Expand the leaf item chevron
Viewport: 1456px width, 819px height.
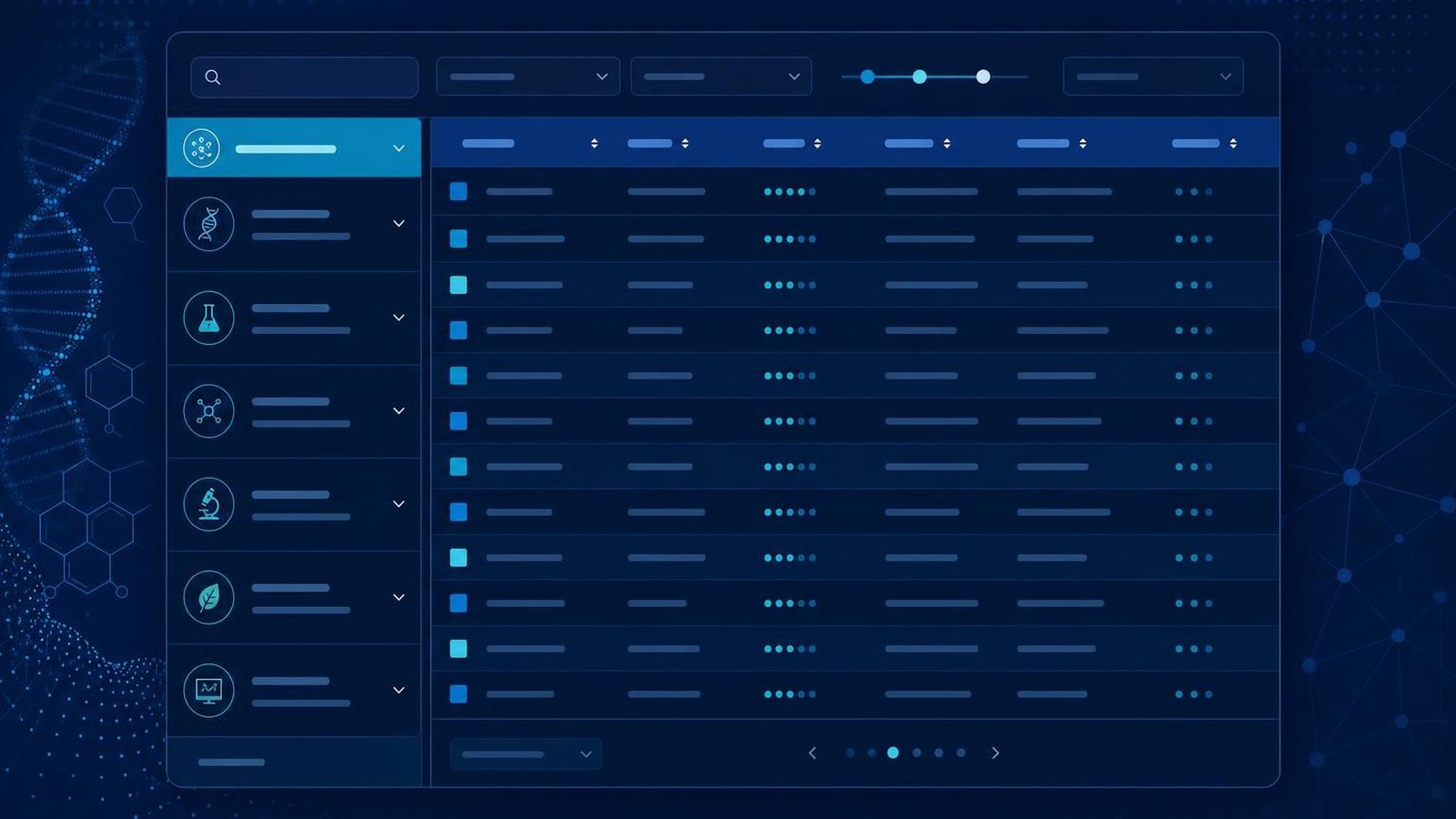pyautogui.click(x=399, y=598)
